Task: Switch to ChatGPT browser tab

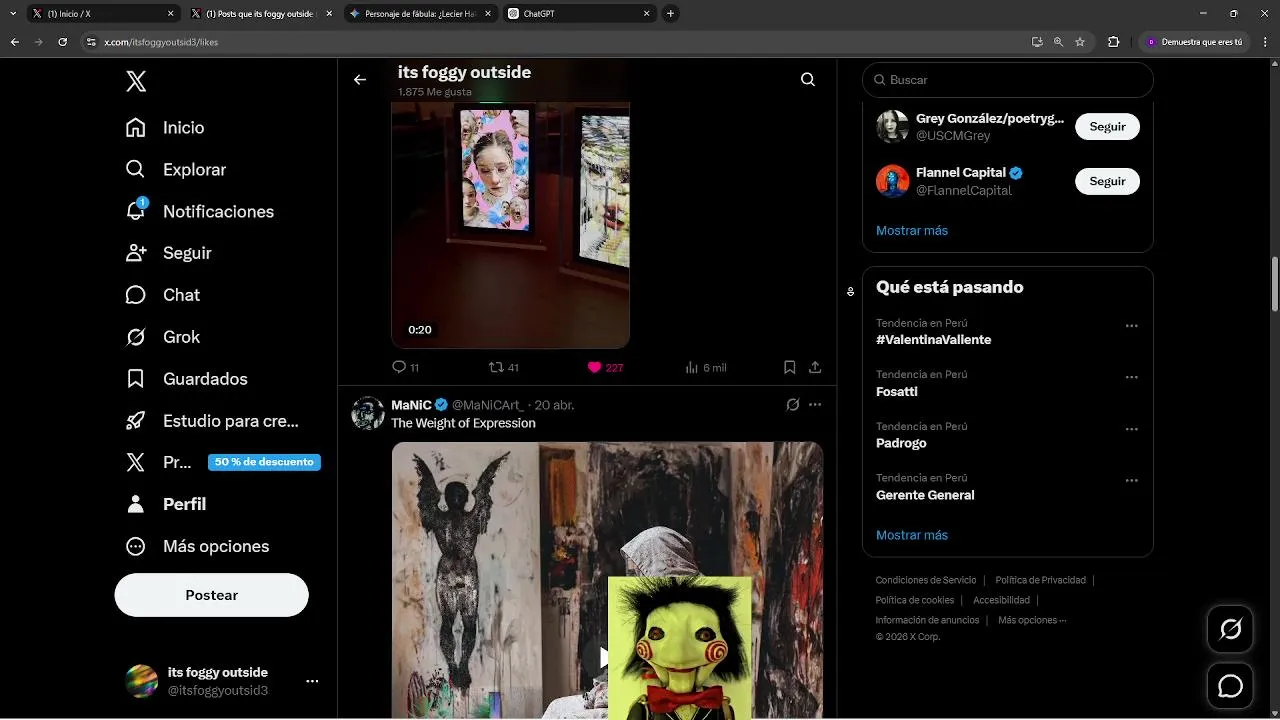Action: point(578,14)
